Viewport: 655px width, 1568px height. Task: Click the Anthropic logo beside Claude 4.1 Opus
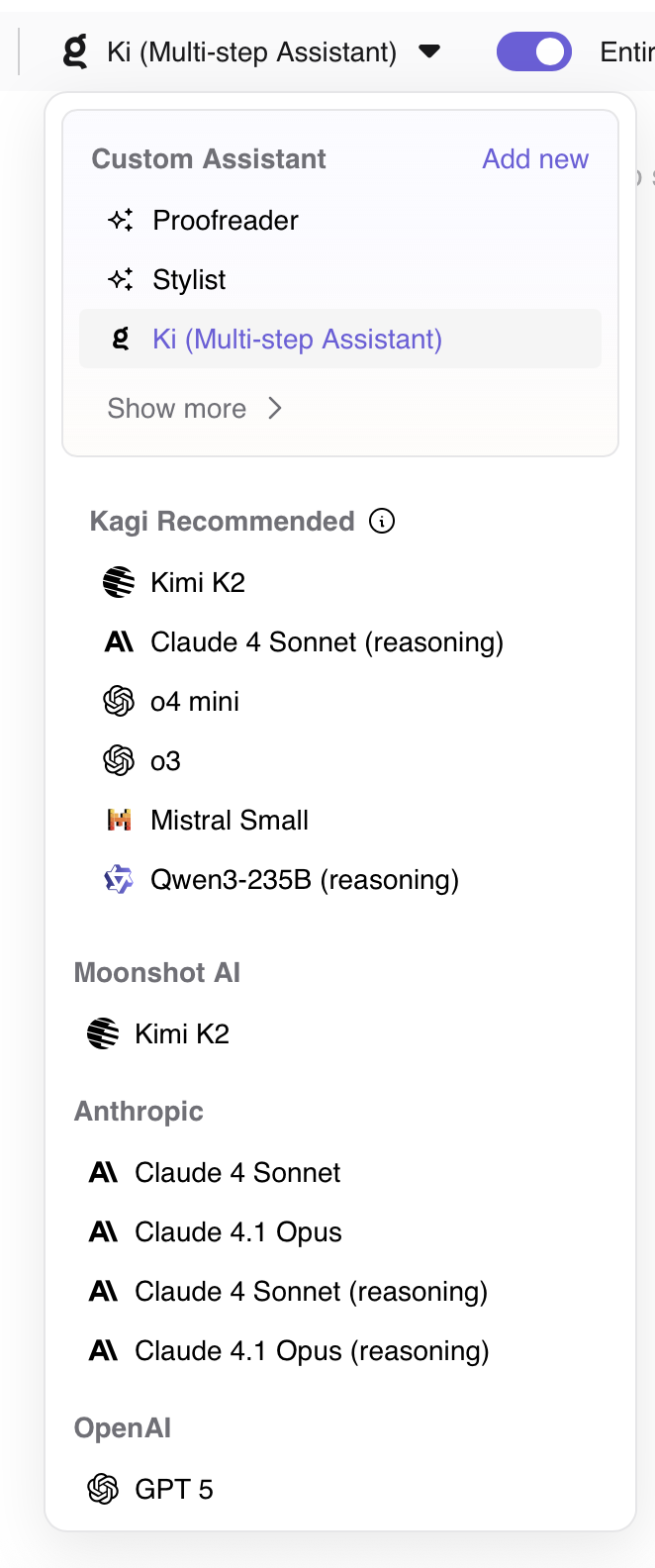point(103,1231)
